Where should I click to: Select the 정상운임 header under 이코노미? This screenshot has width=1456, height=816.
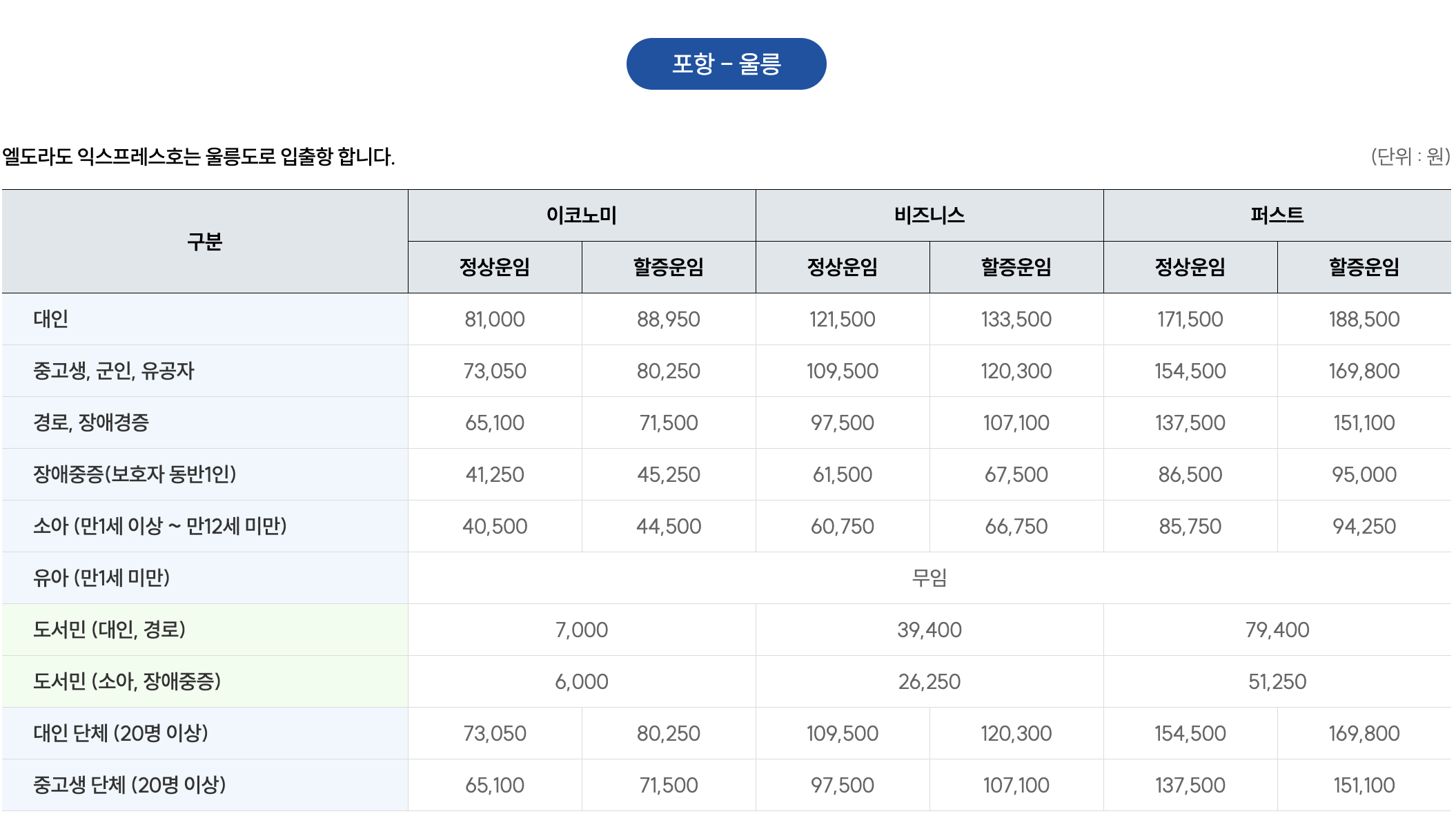(494, 268)
